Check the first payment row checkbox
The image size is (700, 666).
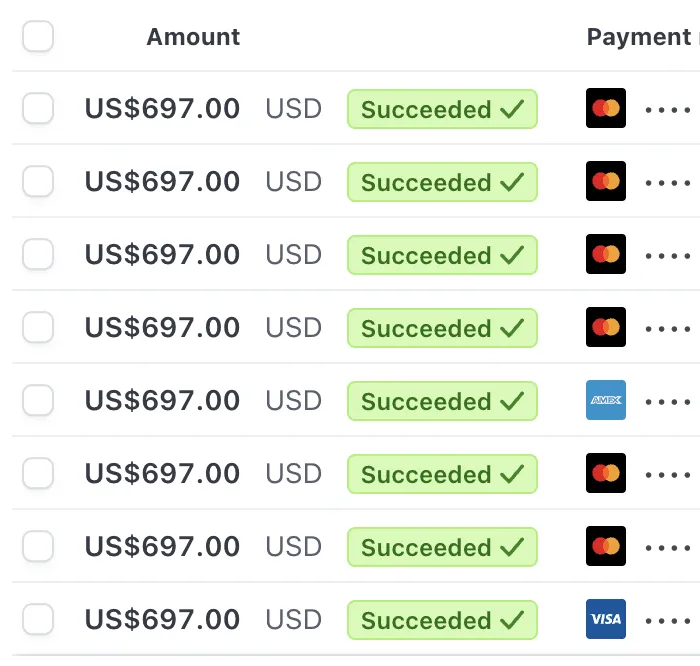pyautogui.click(x=38, y=108)
